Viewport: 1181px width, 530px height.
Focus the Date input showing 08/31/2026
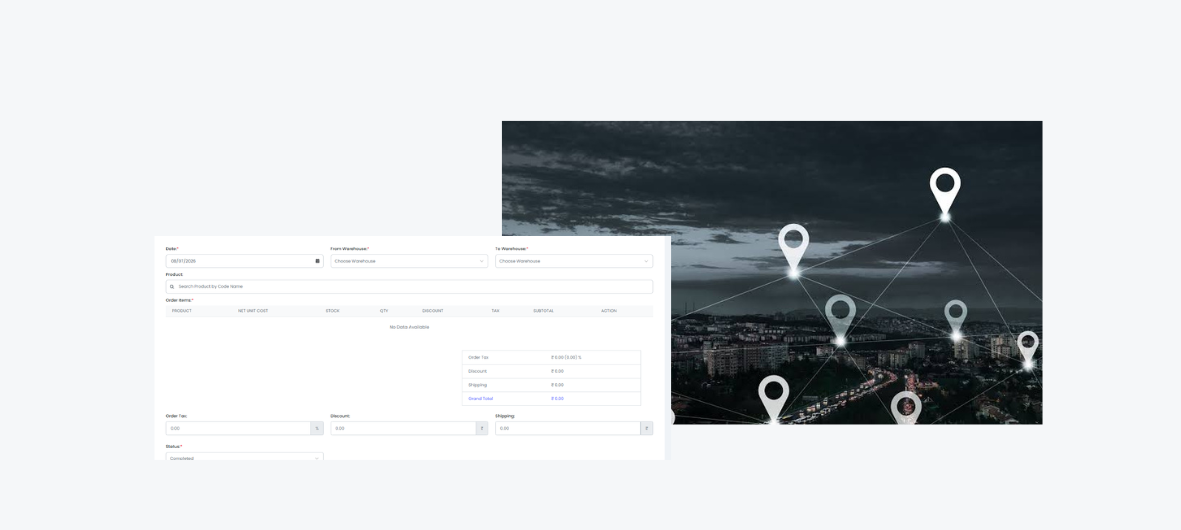(245, 261)
